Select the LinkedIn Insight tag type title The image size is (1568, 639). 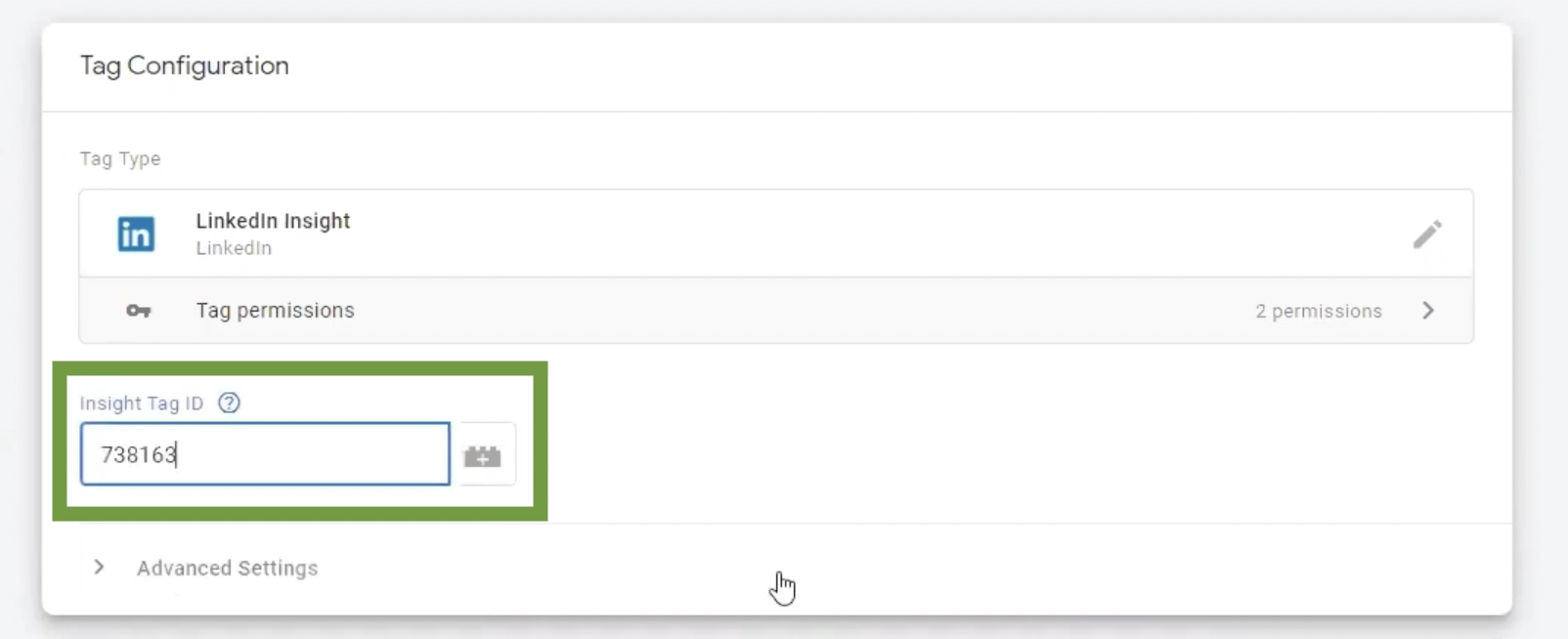click(x=273, y=221)
